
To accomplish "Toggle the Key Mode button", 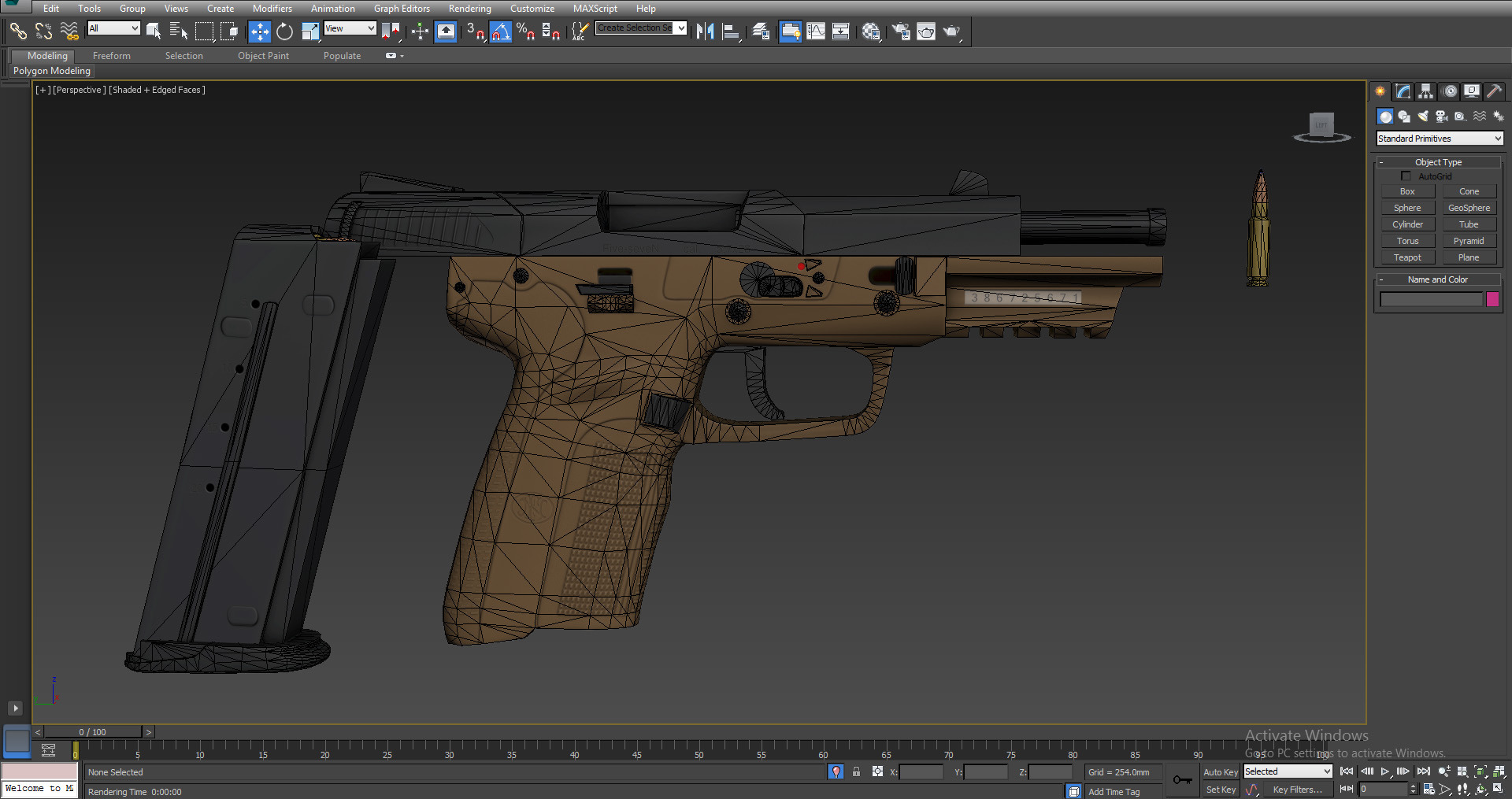I will 1347,789.
